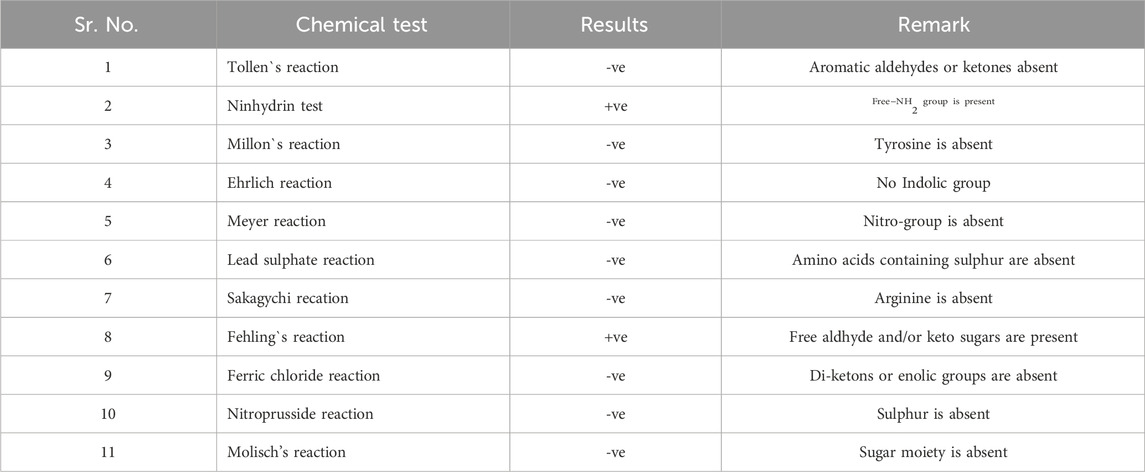
Task: Click the 'Arginine is absent' remark
Action: point(933,299)
